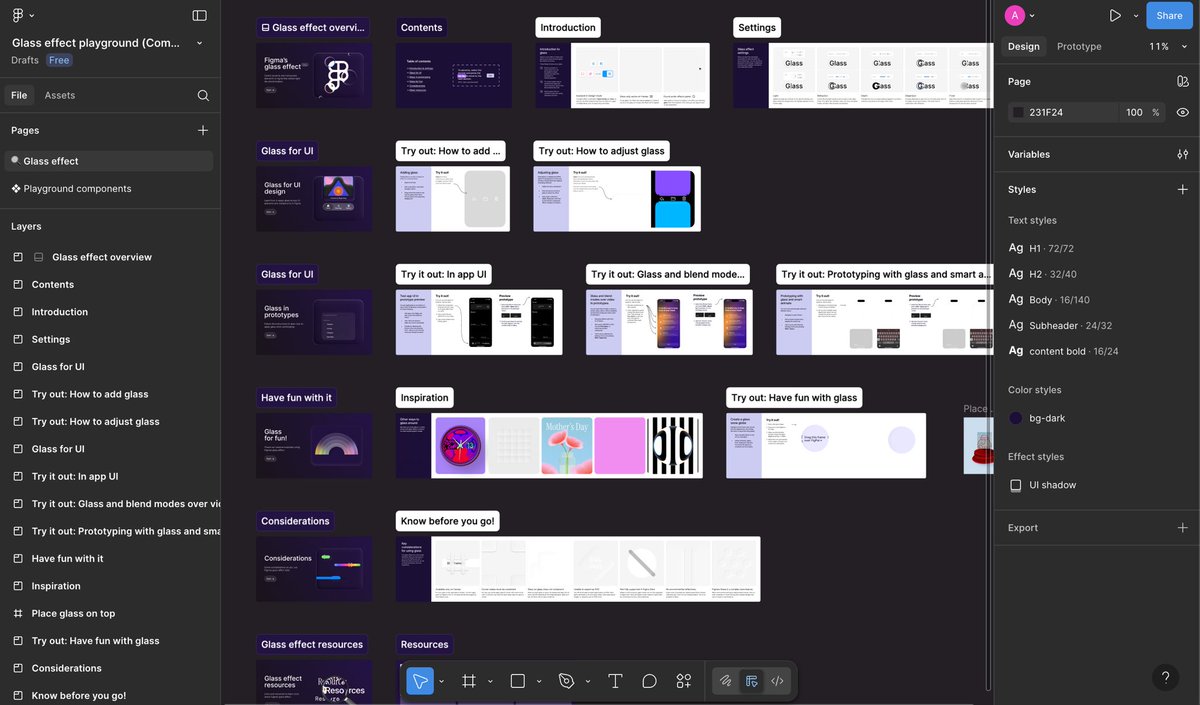
Task: Expand the Frame tool options chevron
Action: [x=490, y=681]
